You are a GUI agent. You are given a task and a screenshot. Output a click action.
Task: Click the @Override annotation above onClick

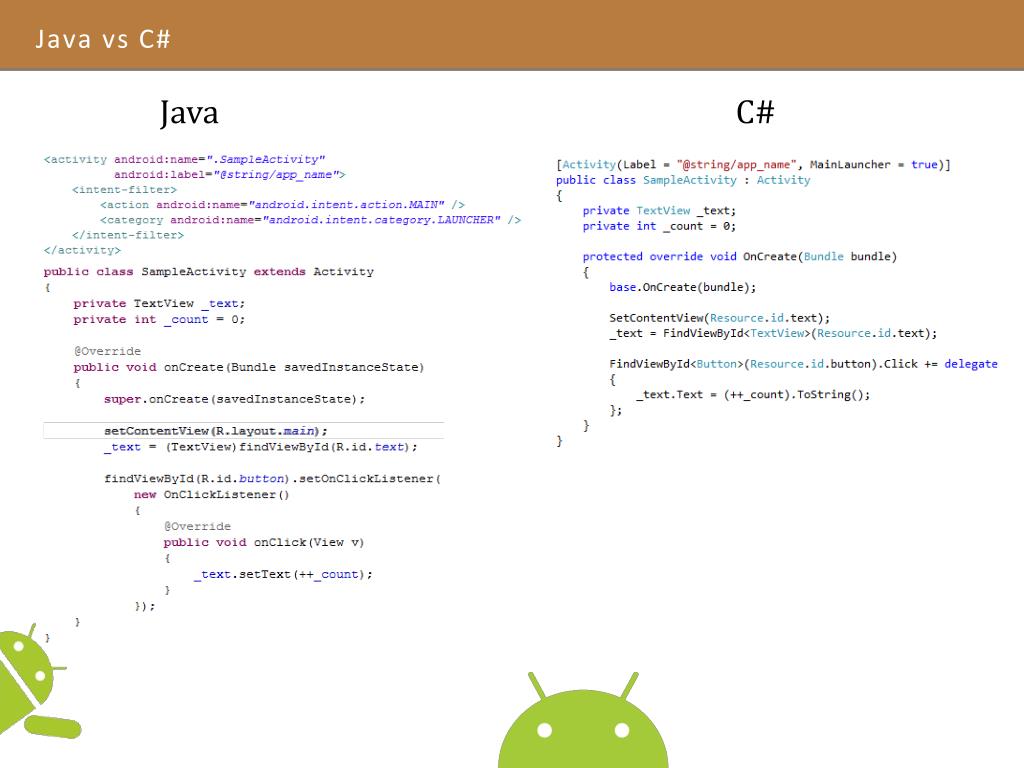click(197, 526)
